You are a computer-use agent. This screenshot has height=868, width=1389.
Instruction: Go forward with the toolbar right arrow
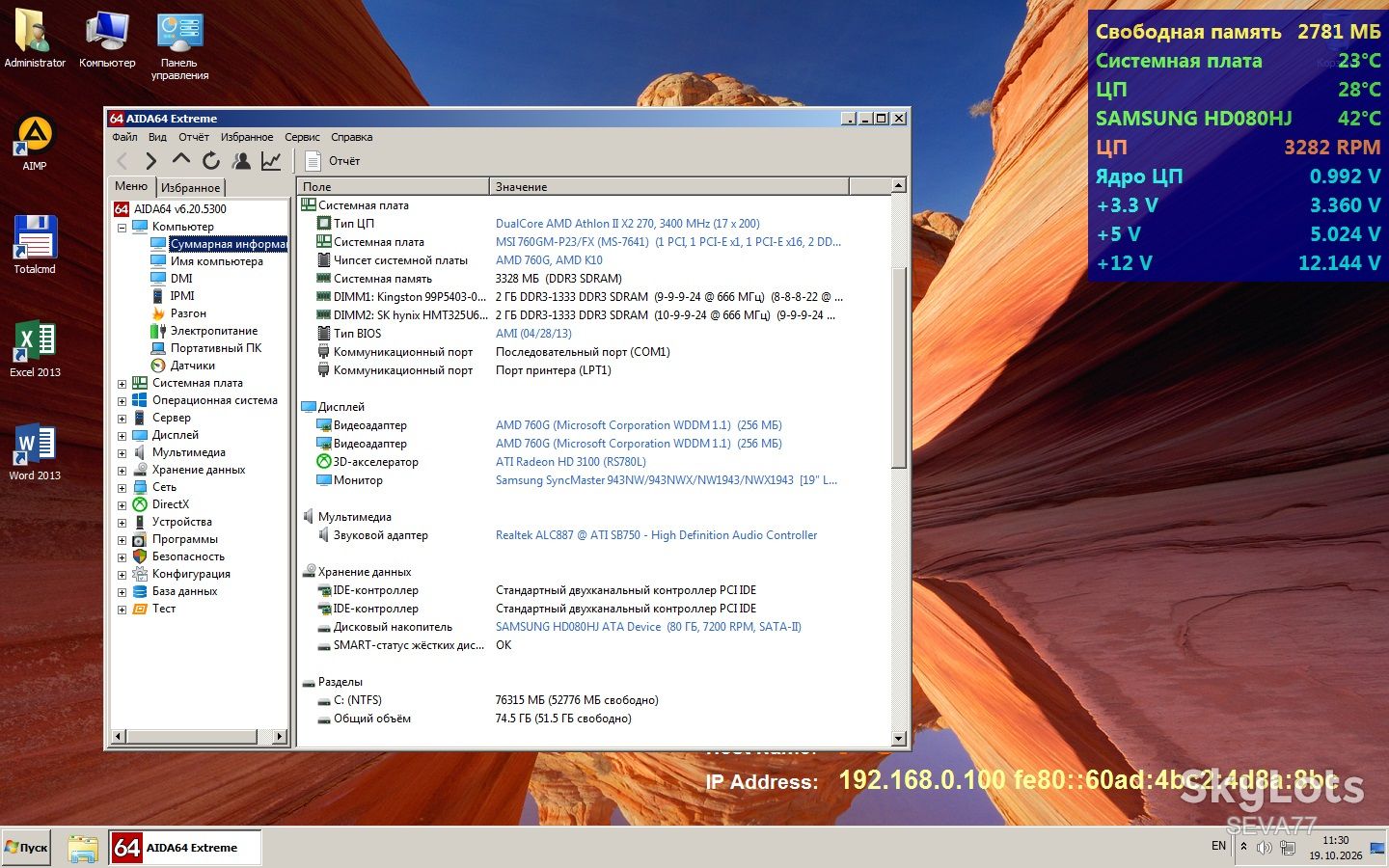point(151,161)
